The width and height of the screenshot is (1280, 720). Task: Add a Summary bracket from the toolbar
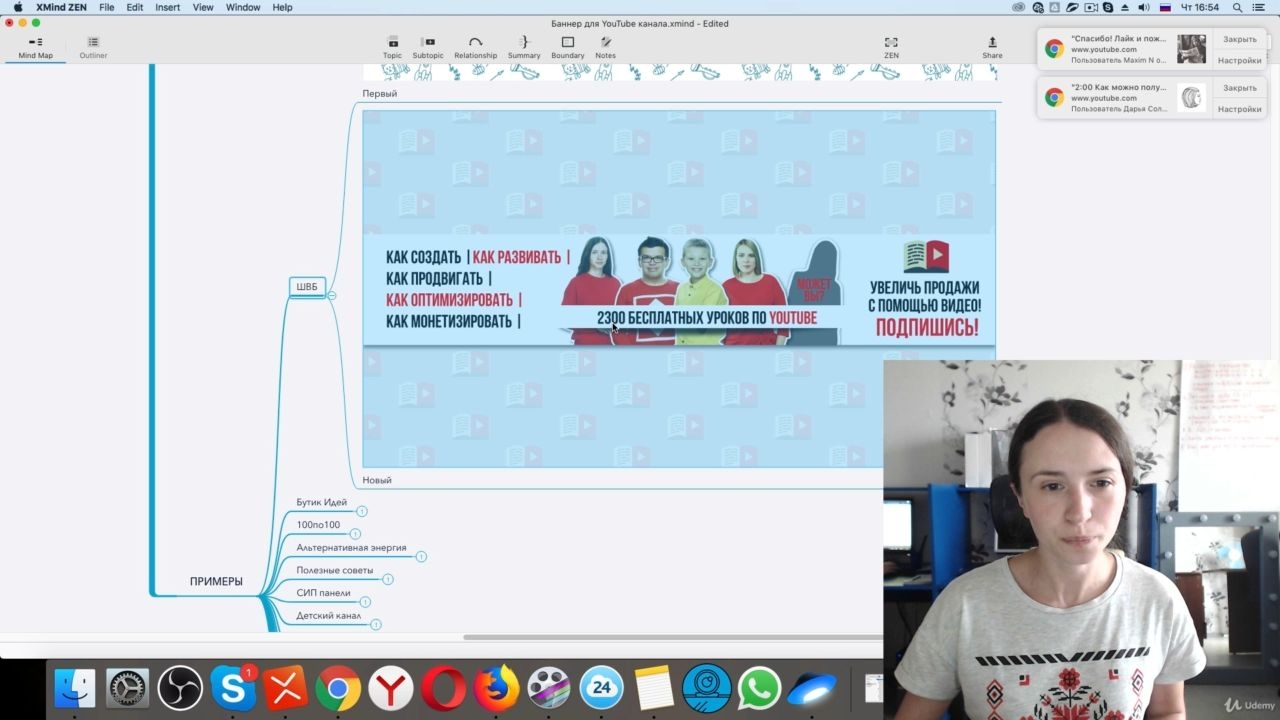[524, 47]
